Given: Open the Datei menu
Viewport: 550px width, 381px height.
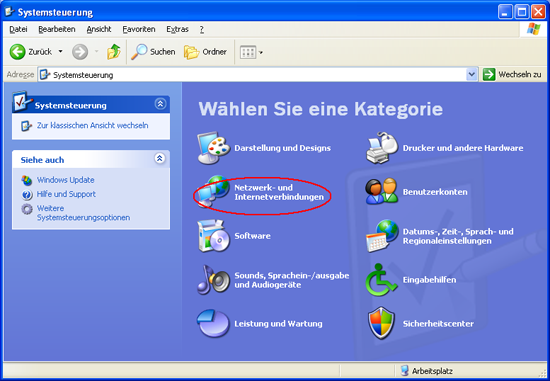Looking at the screenshot, I should pos(18,29).
